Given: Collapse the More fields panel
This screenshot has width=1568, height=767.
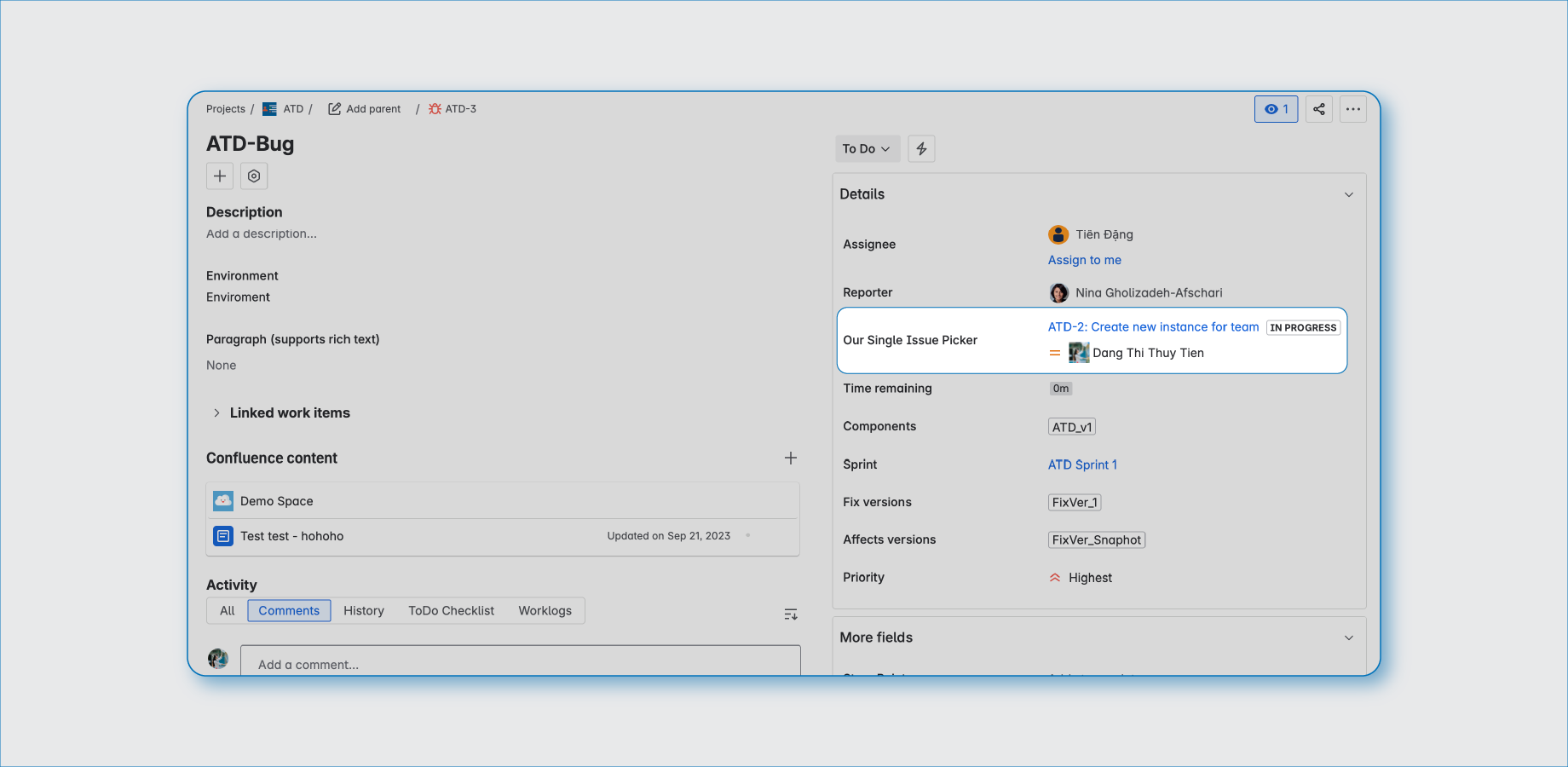Looking at the screenshot, I should tap(1348, 638).
